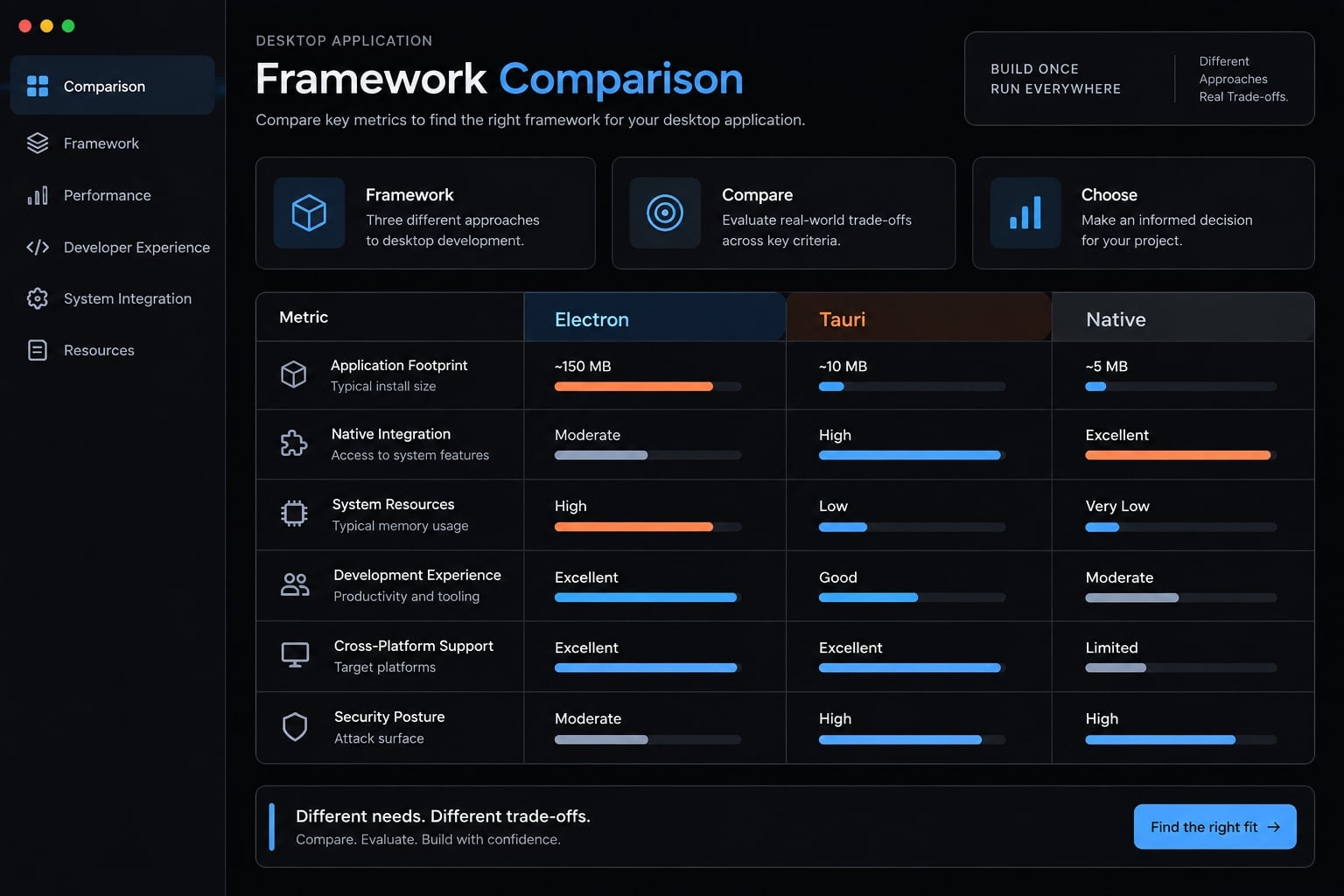Click Tauri's ~10 MB footprint bar
The width and height of the screenshot is (1344, 896).
click(912, 387)
